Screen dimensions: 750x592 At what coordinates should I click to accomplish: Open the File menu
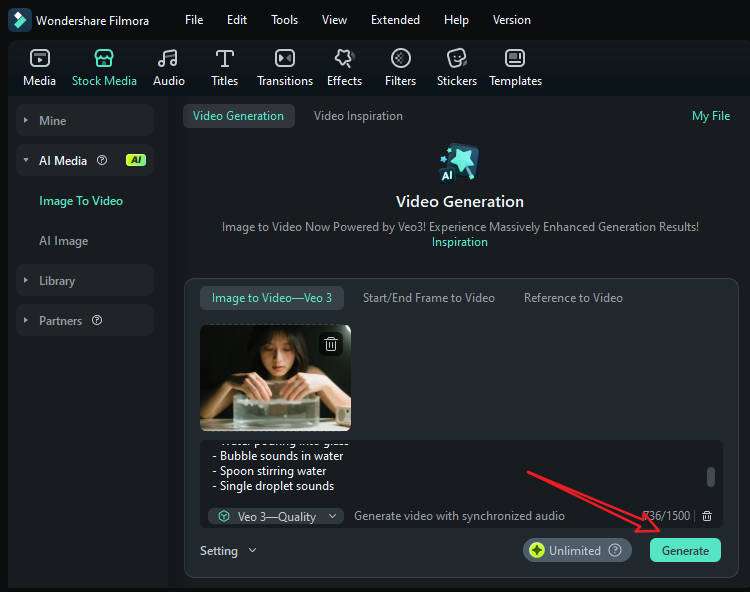(194, 20)
